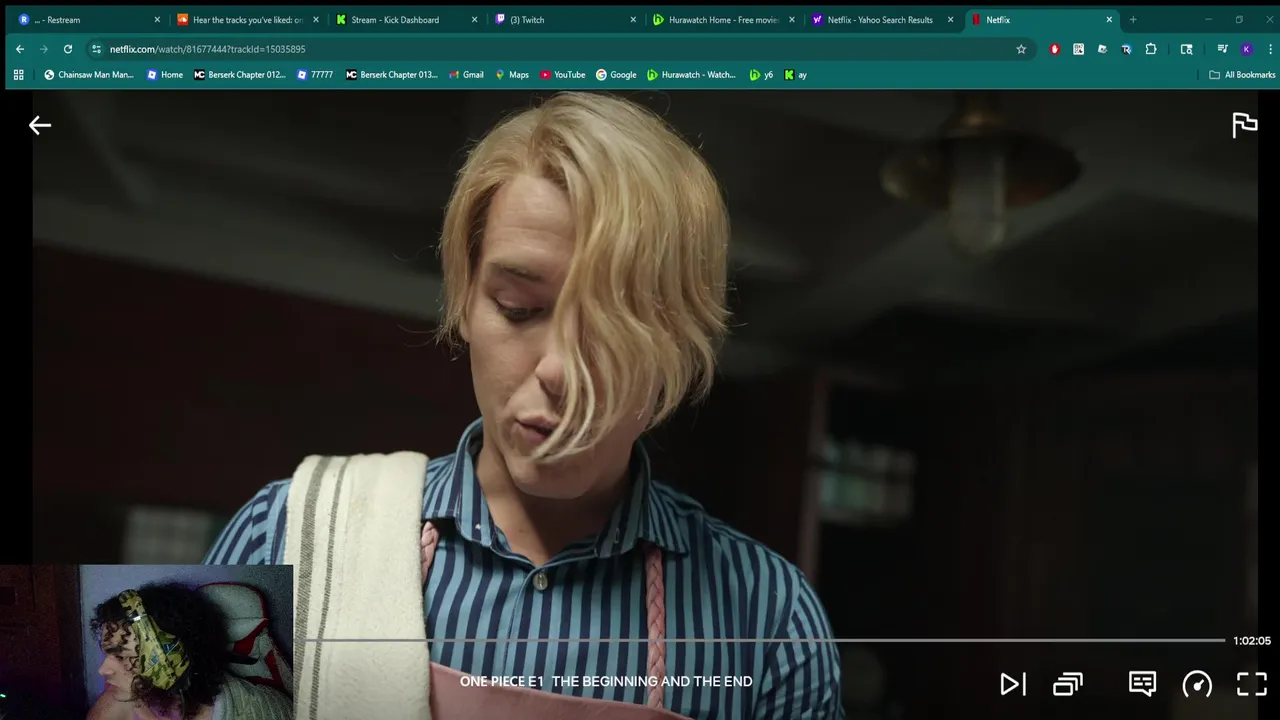Report a problem with the flag icon

(1244, 125)
